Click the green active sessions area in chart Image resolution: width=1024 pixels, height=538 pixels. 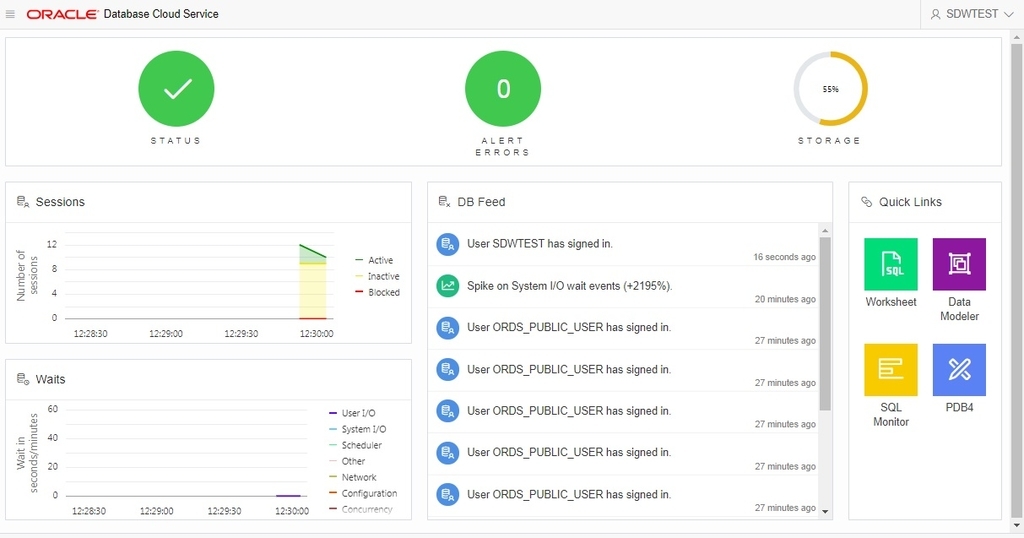point(310,257)
